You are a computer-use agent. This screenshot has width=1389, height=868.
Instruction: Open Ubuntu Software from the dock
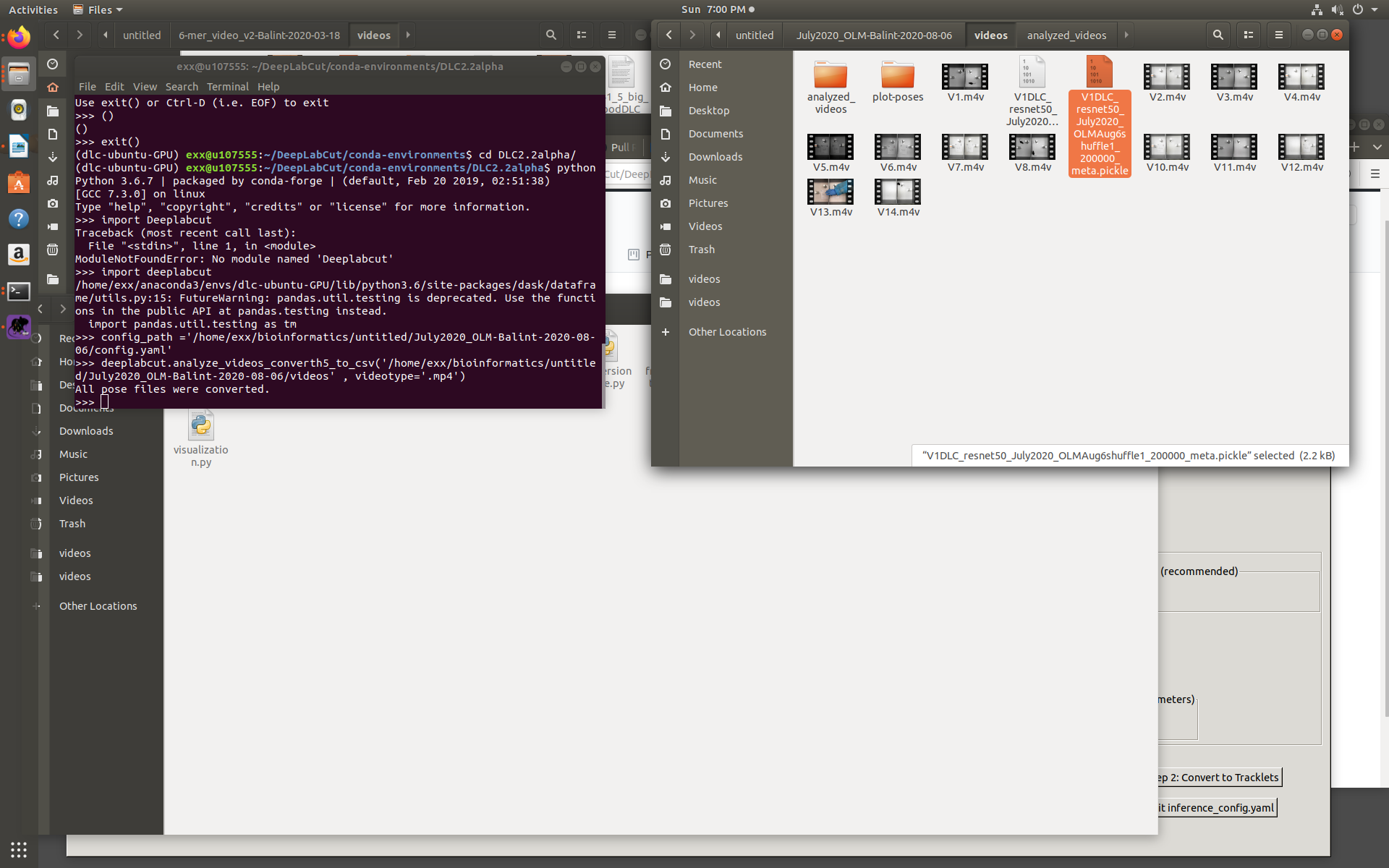click(18, 182)
